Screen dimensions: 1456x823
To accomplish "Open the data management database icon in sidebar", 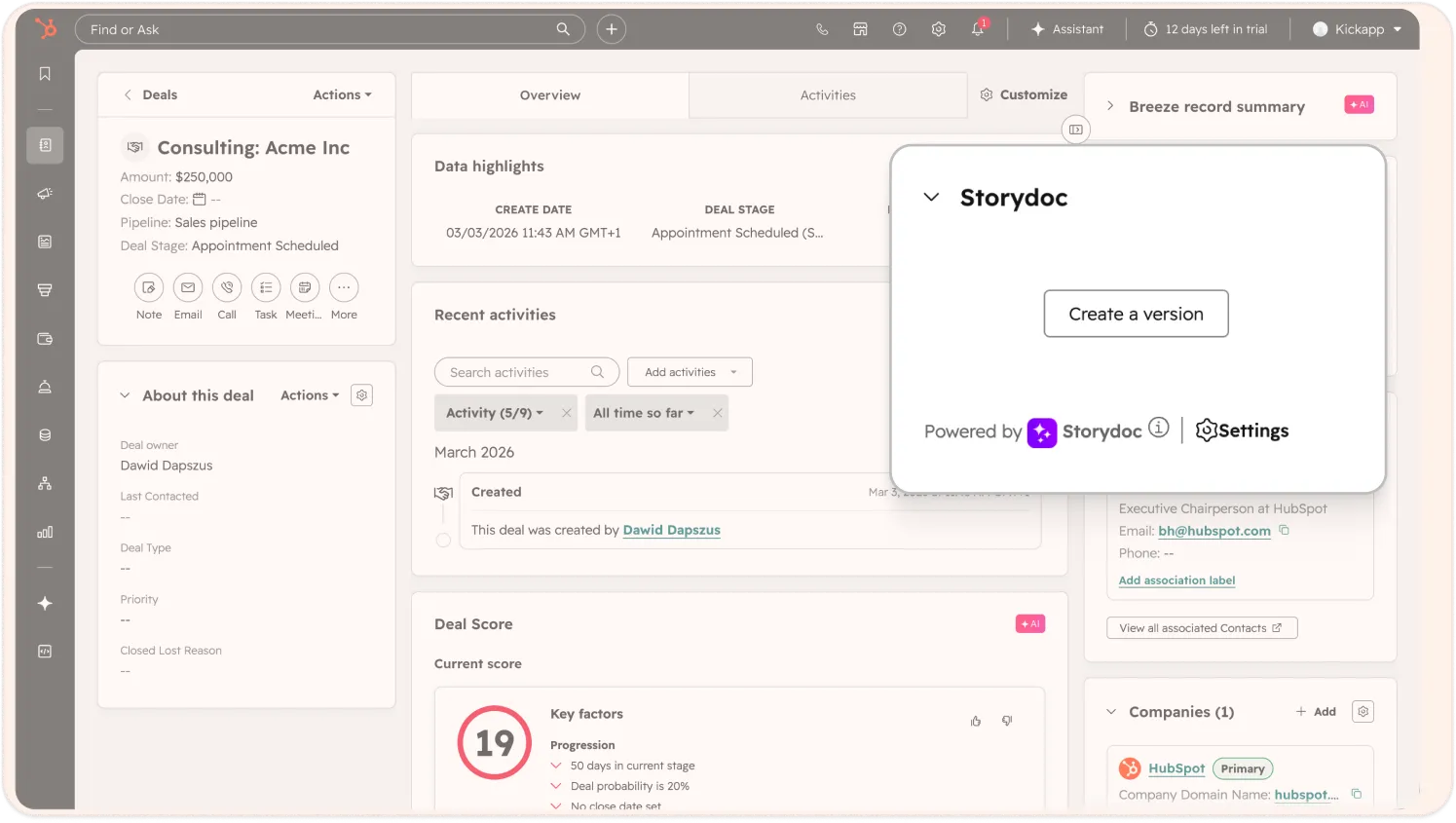I will [45, 435].
